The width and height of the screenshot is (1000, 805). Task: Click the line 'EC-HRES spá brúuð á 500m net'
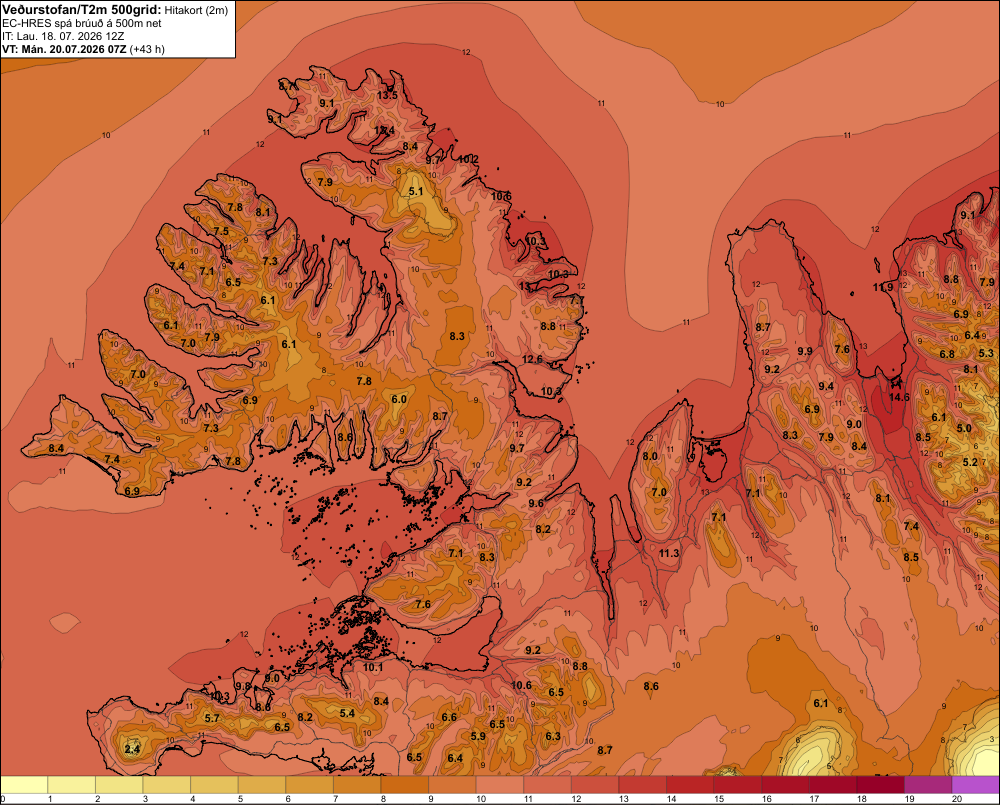[x=82, y=24]
